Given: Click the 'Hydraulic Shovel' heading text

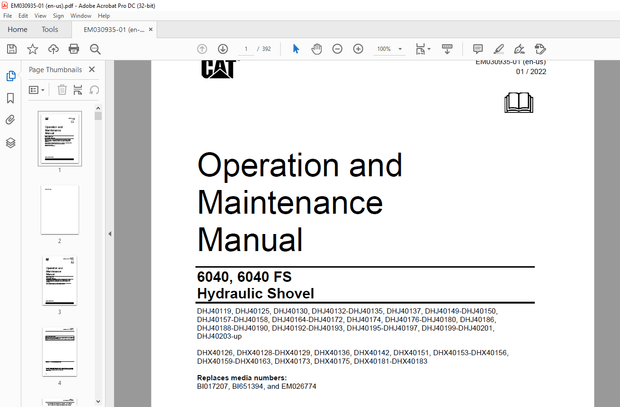Looking at the screenshot, I should pyautogui.click(x=255, y=293).
